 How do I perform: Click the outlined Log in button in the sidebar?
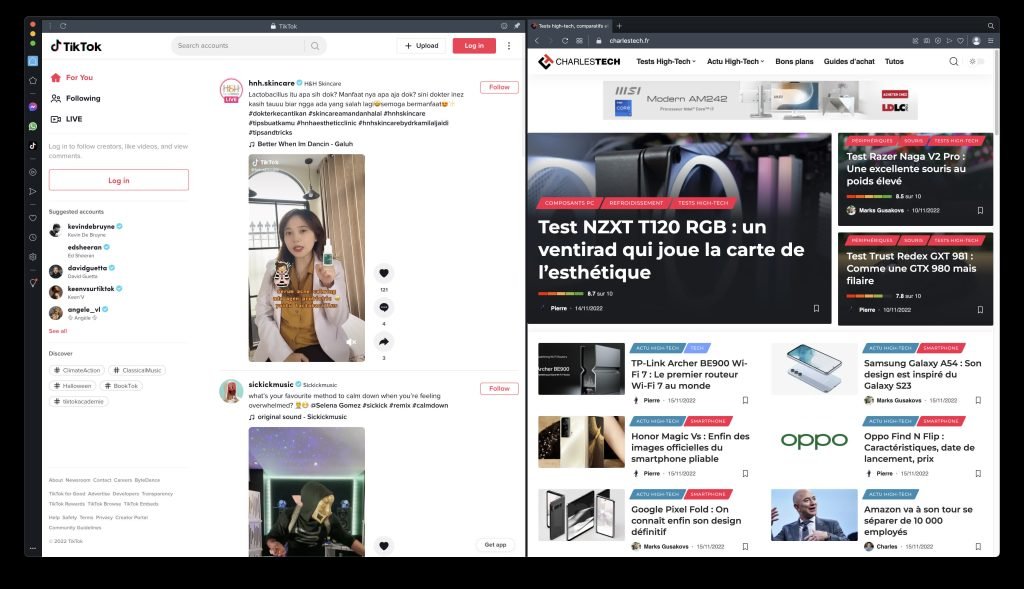(x=119, y=180)
